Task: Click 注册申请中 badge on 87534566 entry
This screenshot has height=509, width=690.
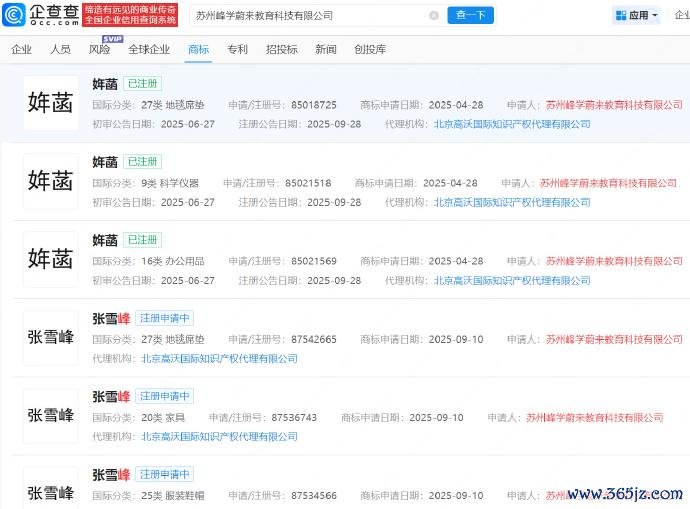Action: pos(165,474)
